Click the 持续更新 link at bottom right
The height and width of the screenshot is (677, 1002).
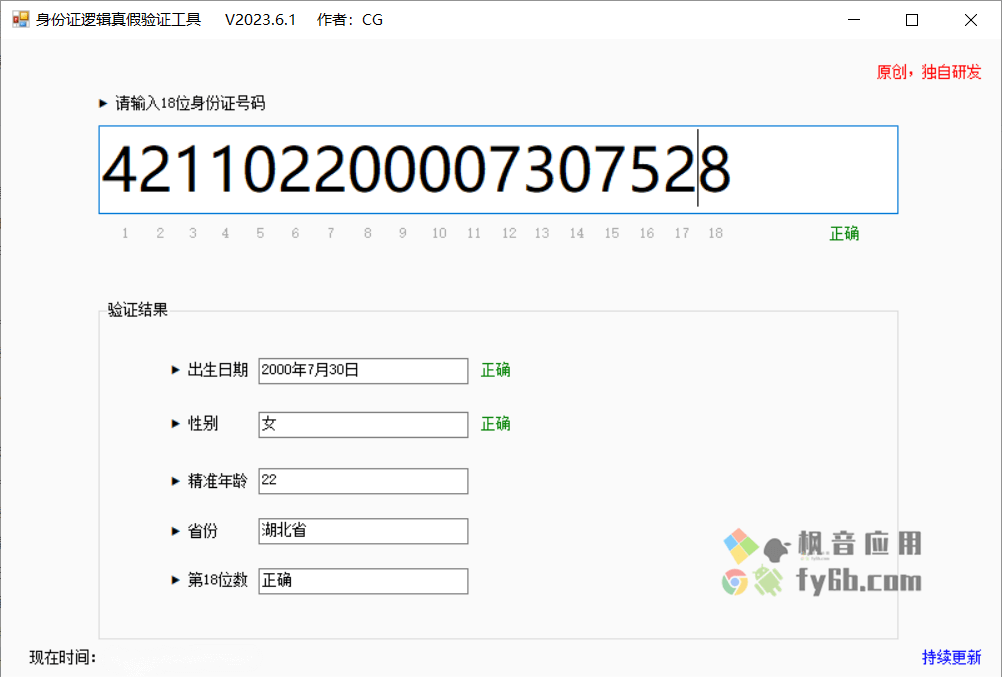click(x=951, y=657)
